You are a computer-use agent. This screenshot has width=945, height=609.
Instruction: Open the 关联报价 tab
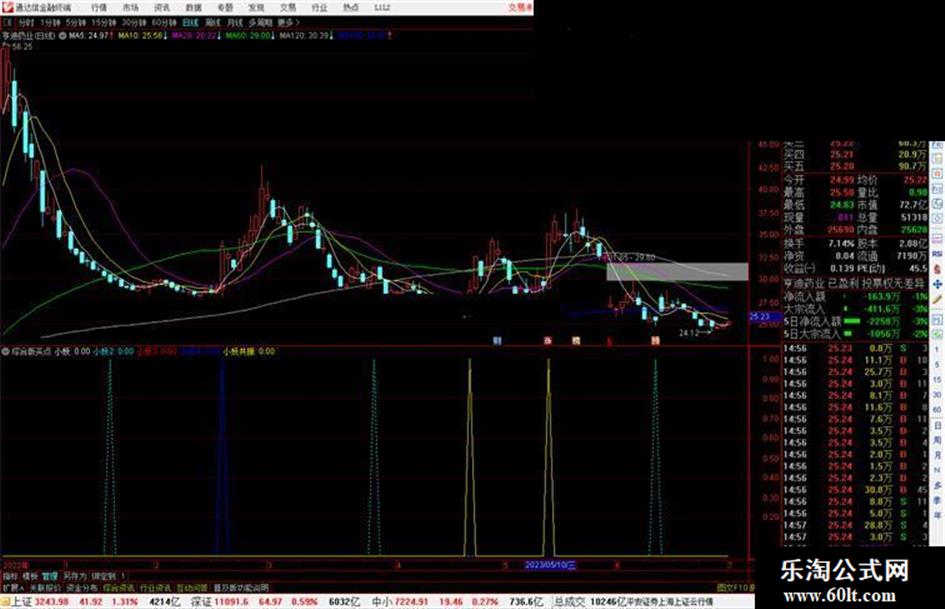pos(45,587)
